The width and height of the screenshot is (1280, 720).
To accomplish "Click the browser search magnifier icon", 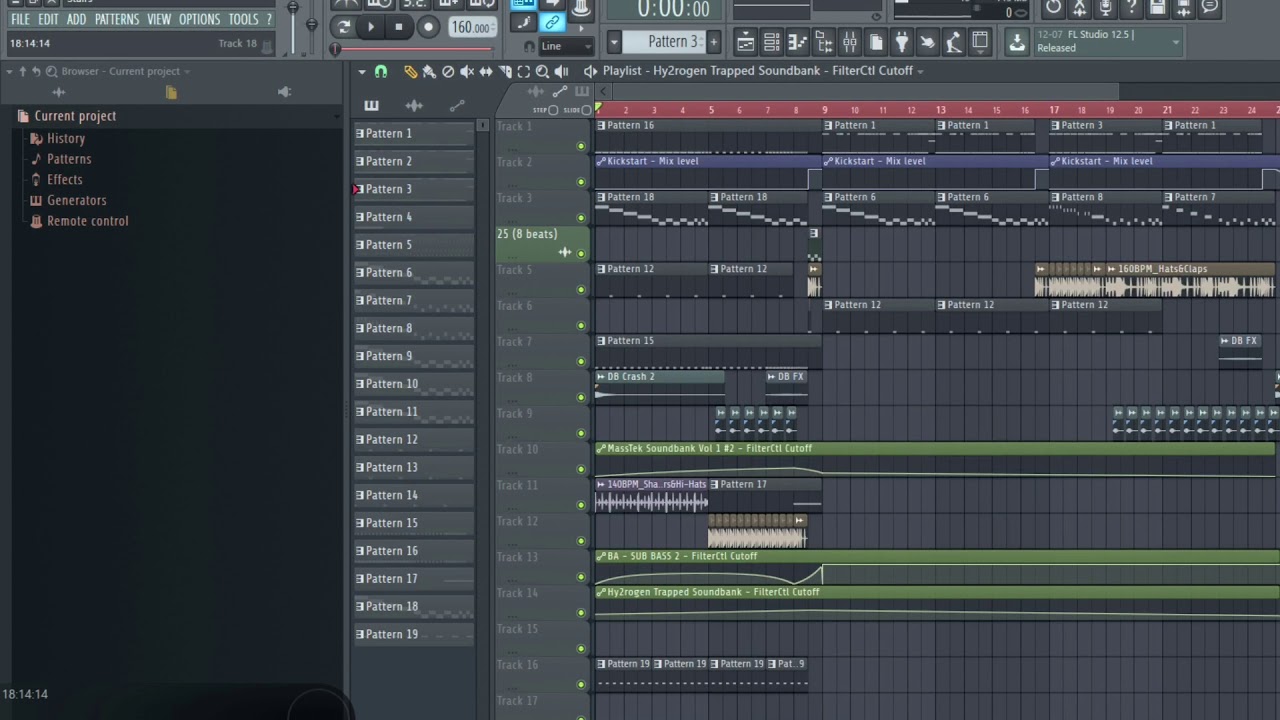I will [51, 72].
